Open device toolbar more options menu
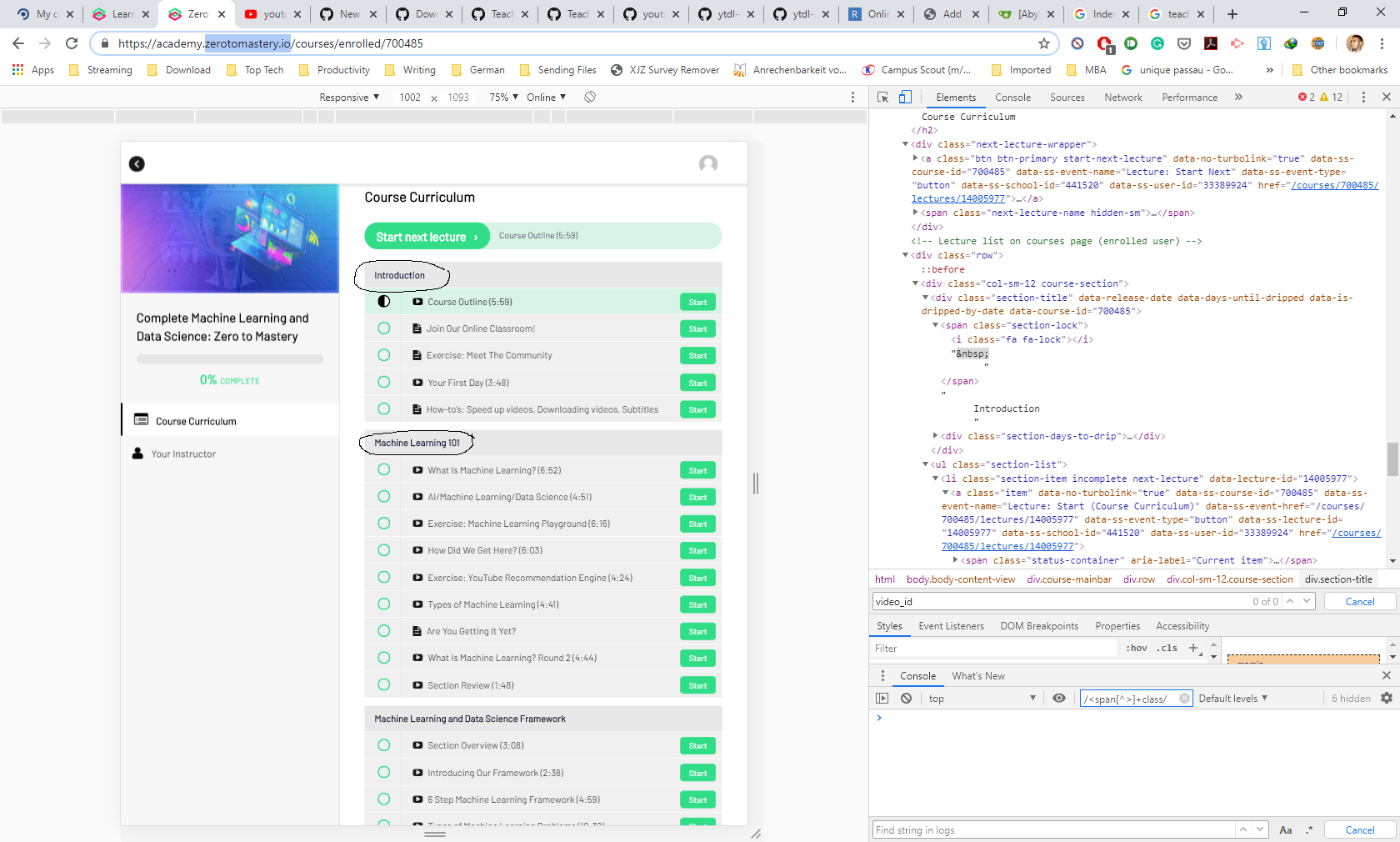 click(x=852, y=98)
